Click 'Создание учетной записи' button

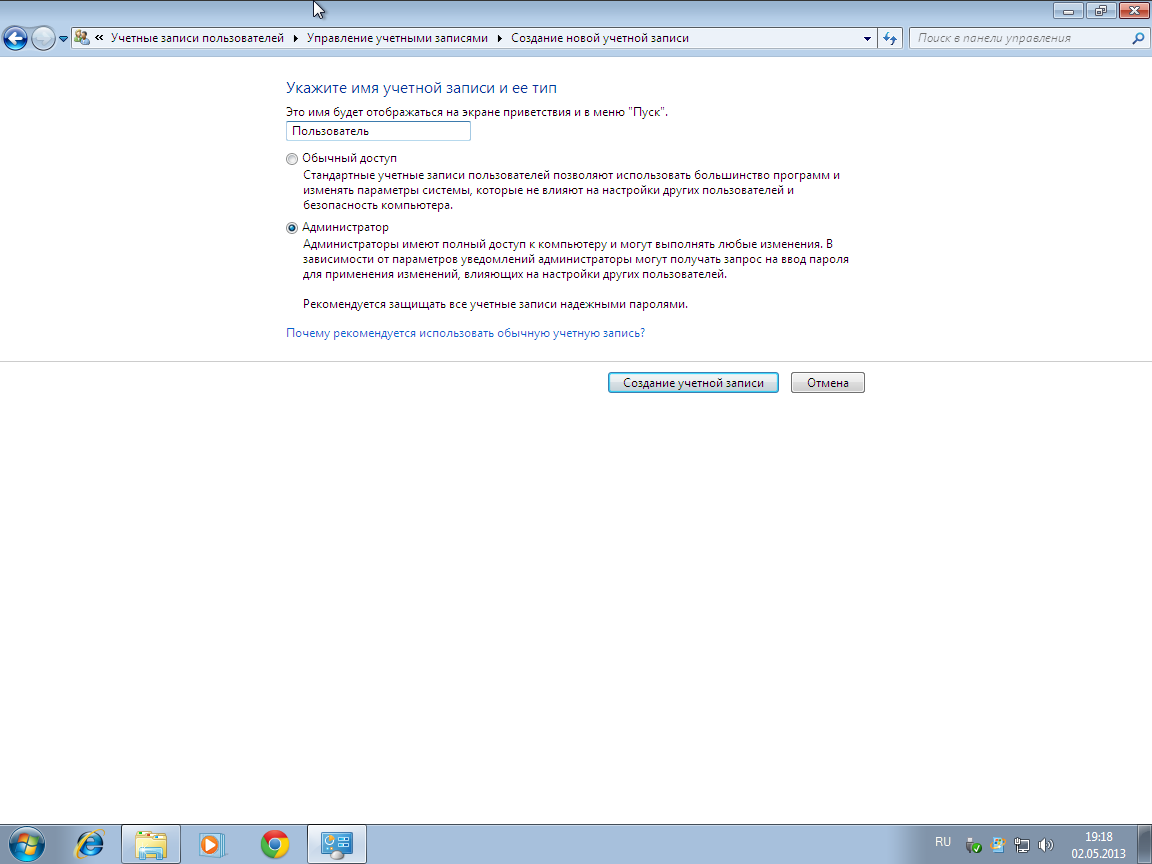[x=693, y=383]
